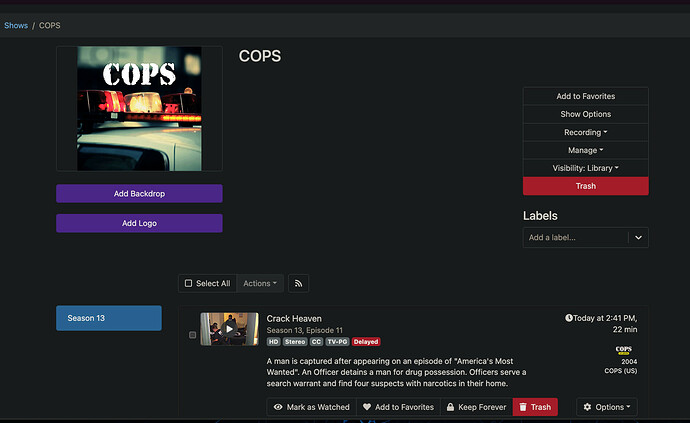
Task: Open the Actions dropdown
Action: click(x=260, y=283)
